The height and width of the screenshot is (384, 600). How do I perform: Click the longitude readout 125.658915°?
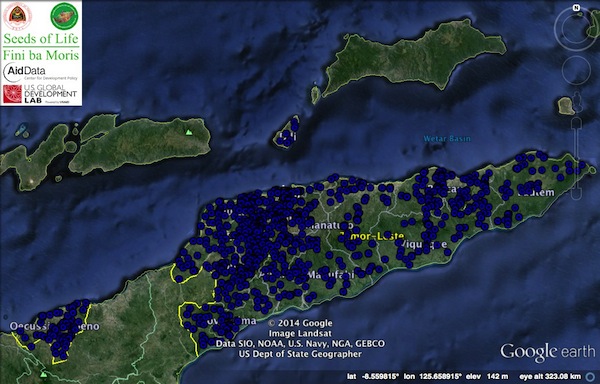pos(433,377)
